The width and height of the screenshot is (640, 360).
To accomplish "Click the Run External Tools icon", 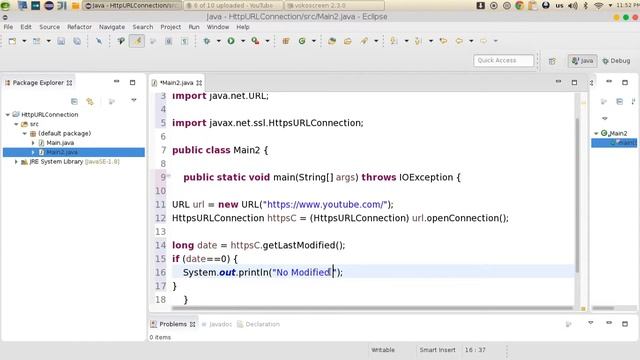I will 255,41.
